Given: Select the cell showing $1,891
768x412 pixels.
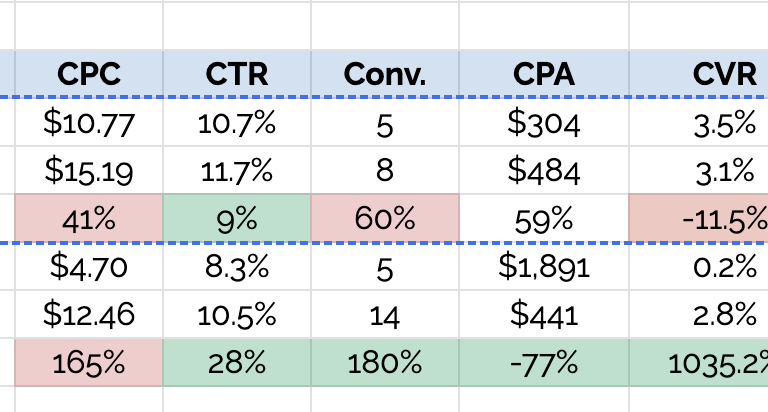Looking at the screenshot, I should [544, 267].
